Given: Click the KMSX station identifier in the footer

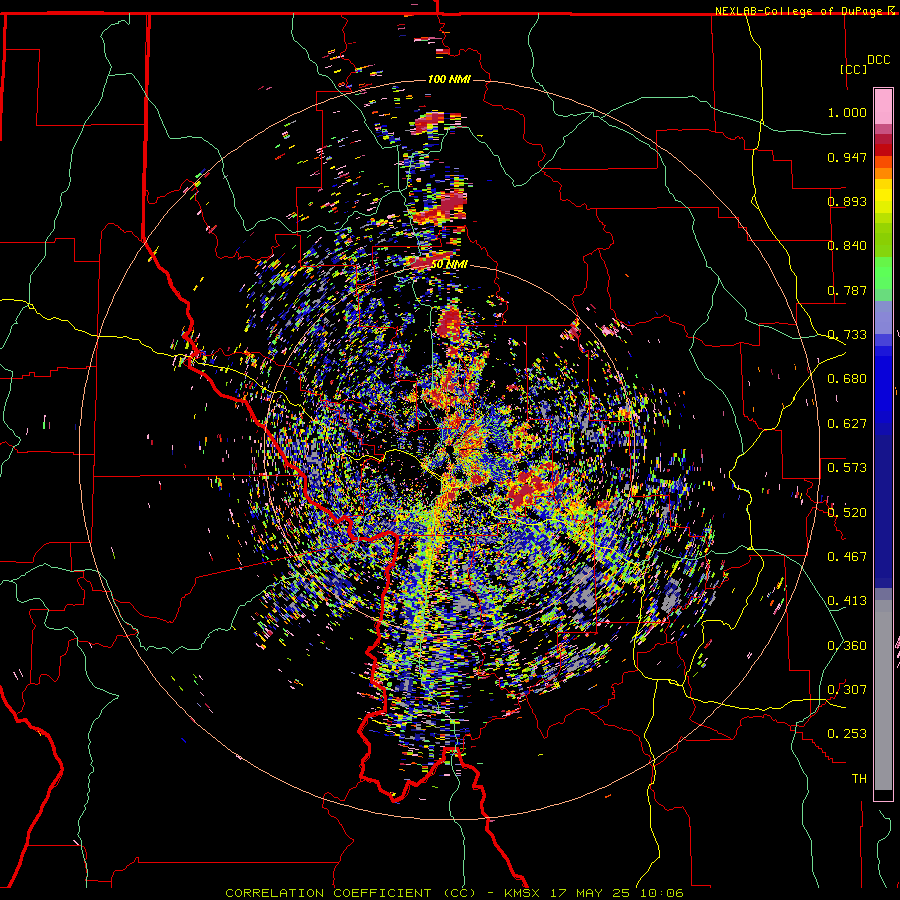Looking at the screenshot, I should pos(522,893).
